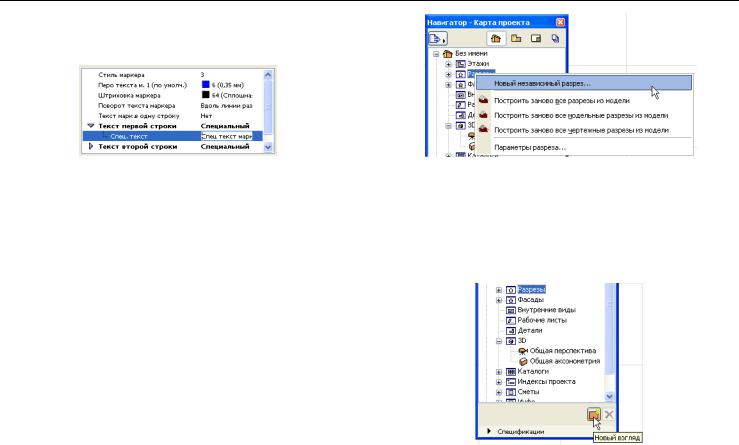Select the Сметы tree item
Image resolution: width=739 pixels, height=445 pixels.
[x=528, y=392]
